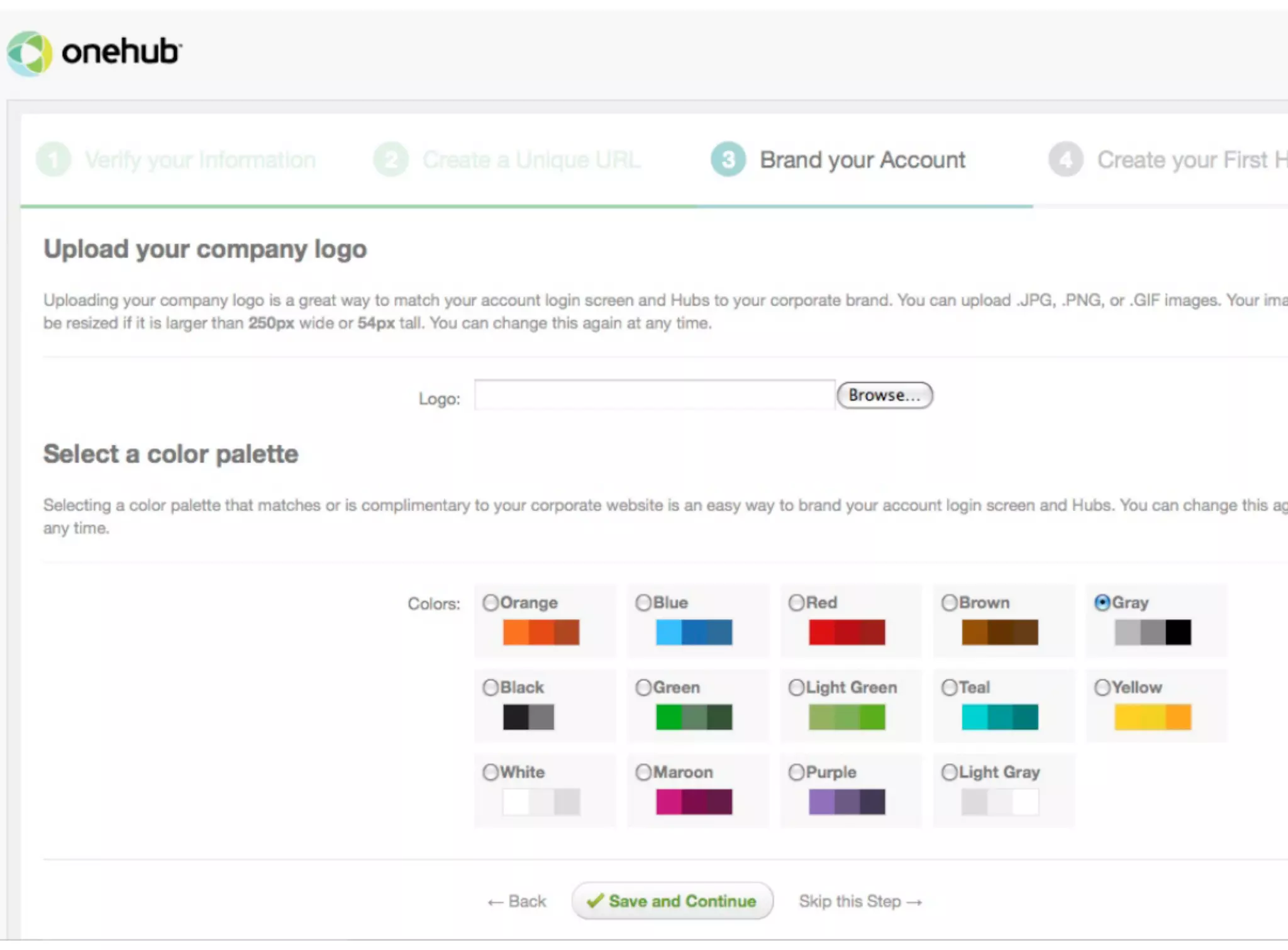
Task: Go to the Create a Unique URL step
Action: pos(531,160)
